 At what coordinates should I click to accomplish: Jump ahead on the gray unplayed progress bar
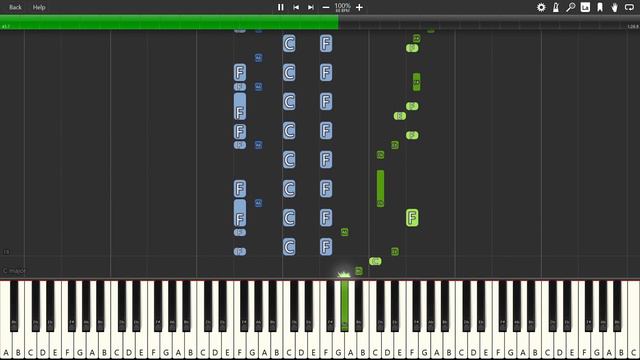[x=489, y=22]
